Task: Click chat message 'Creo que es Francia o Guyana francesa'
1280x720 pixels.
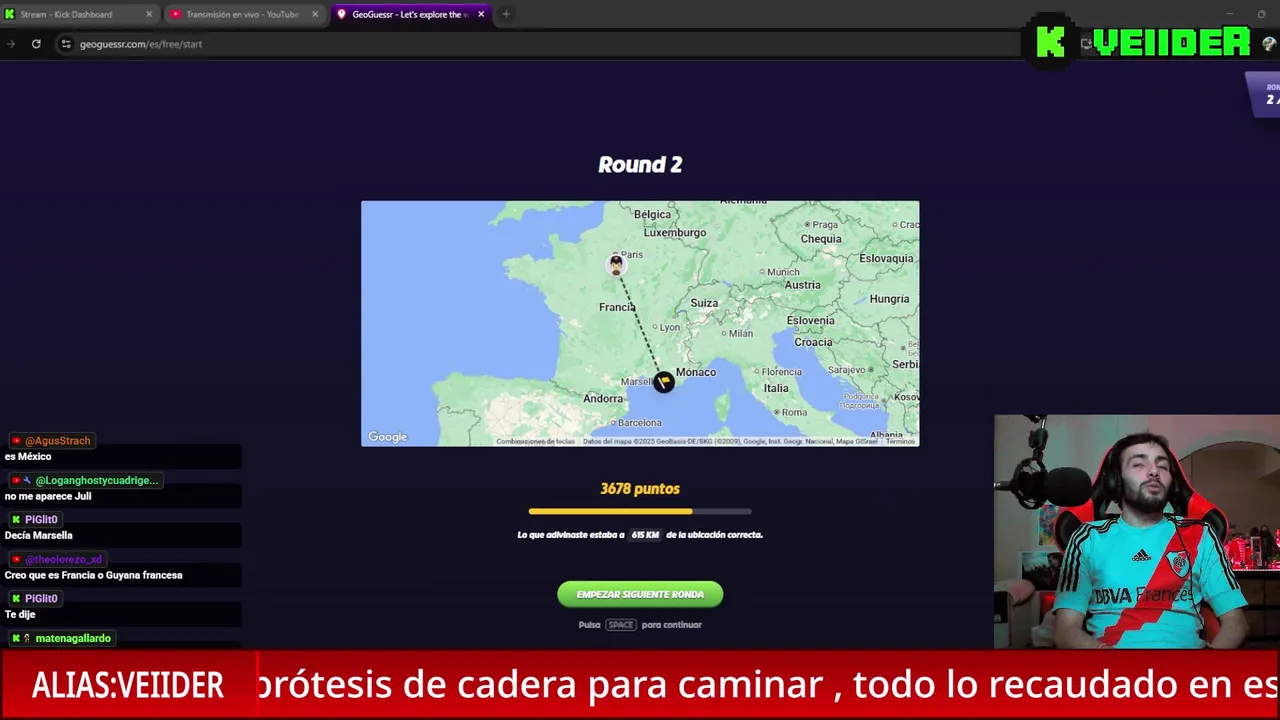Action: 94,575
